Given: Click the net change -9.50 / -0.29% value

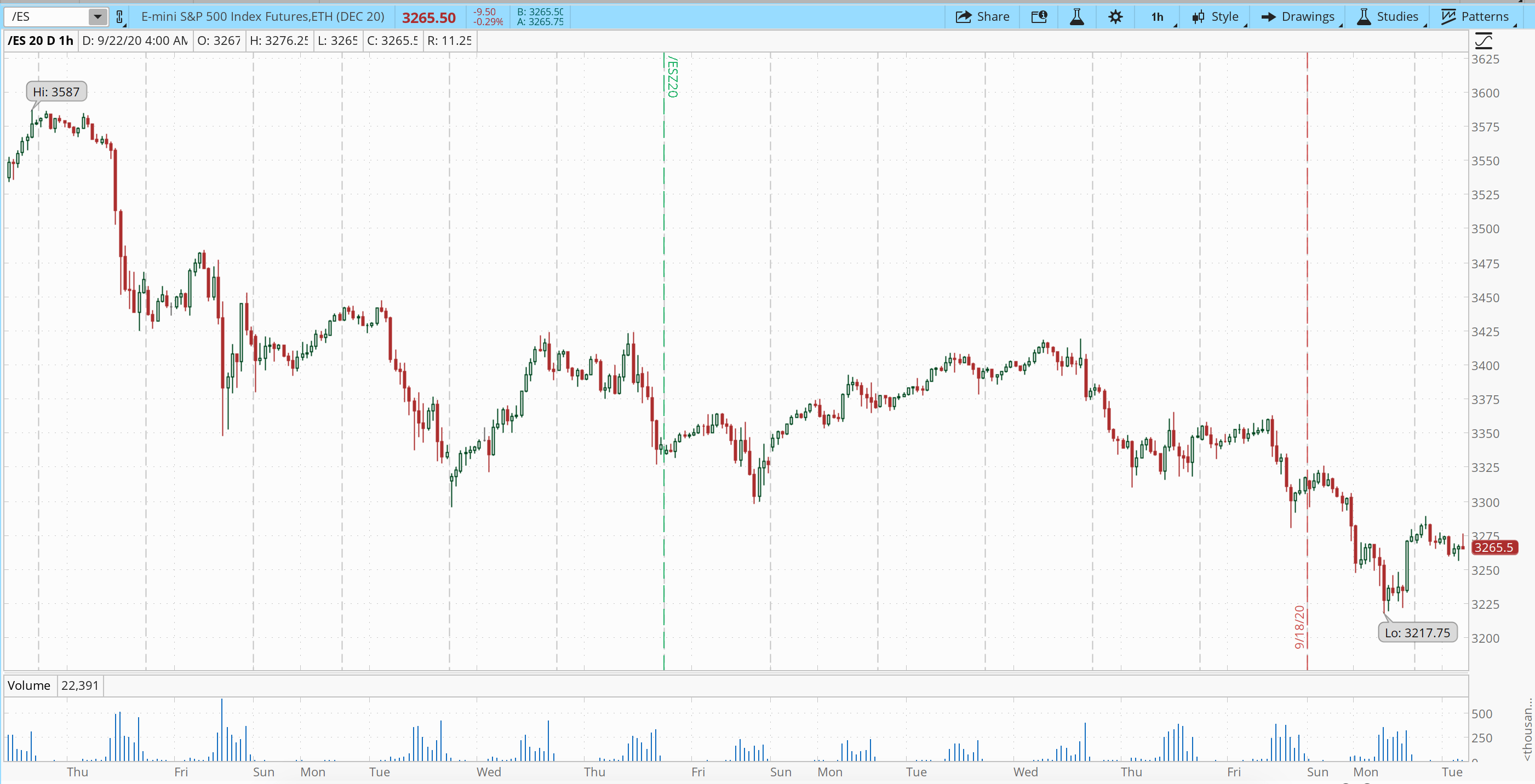Looking at the screenshot, I should (x=488, y=16).
